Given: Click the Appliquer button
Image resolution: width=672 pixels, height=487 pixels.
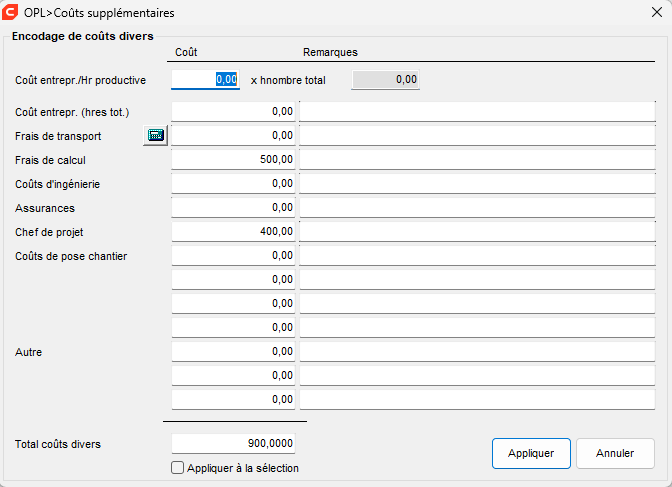Looking at the screenshot, I should tap(531, 453).
